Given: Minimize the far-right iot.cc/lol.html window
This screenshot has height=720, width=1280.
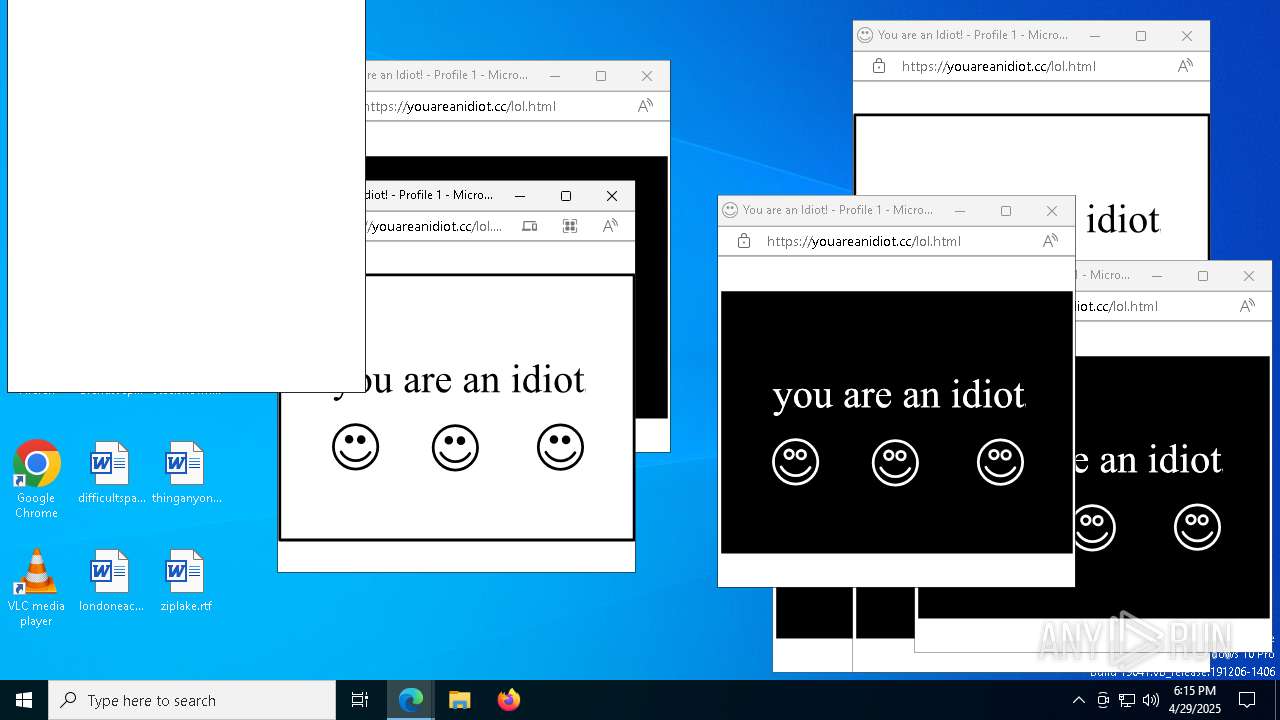Looking at the screenshot, I should pyautogui.click(x=1157, y=276).
